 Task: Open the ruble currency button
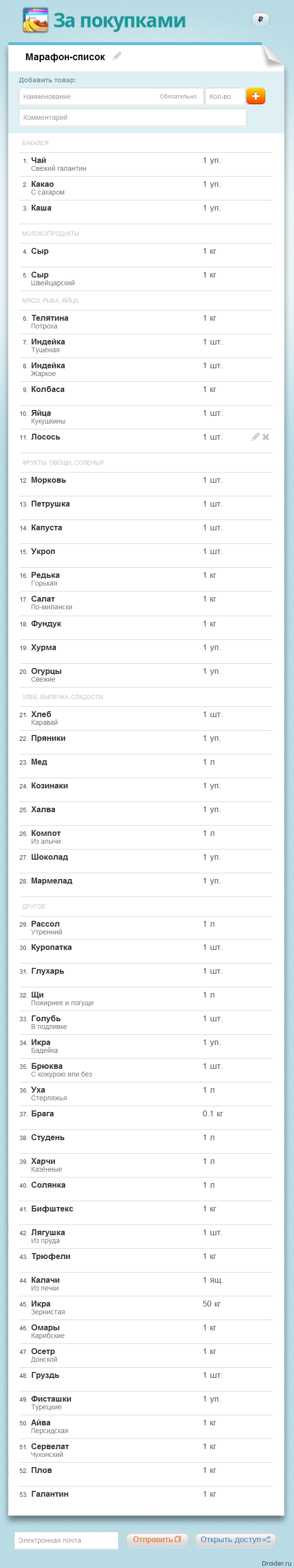click(260, 19)
